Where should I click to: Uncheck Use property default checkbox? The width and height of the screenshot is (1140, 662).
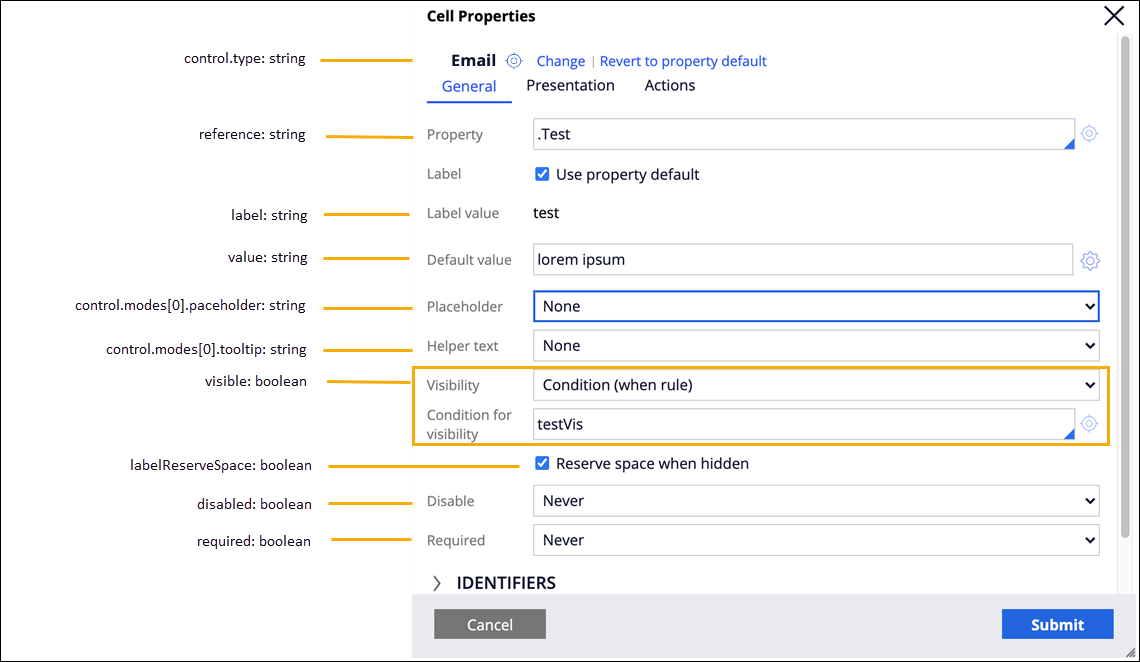click(542, 174)
